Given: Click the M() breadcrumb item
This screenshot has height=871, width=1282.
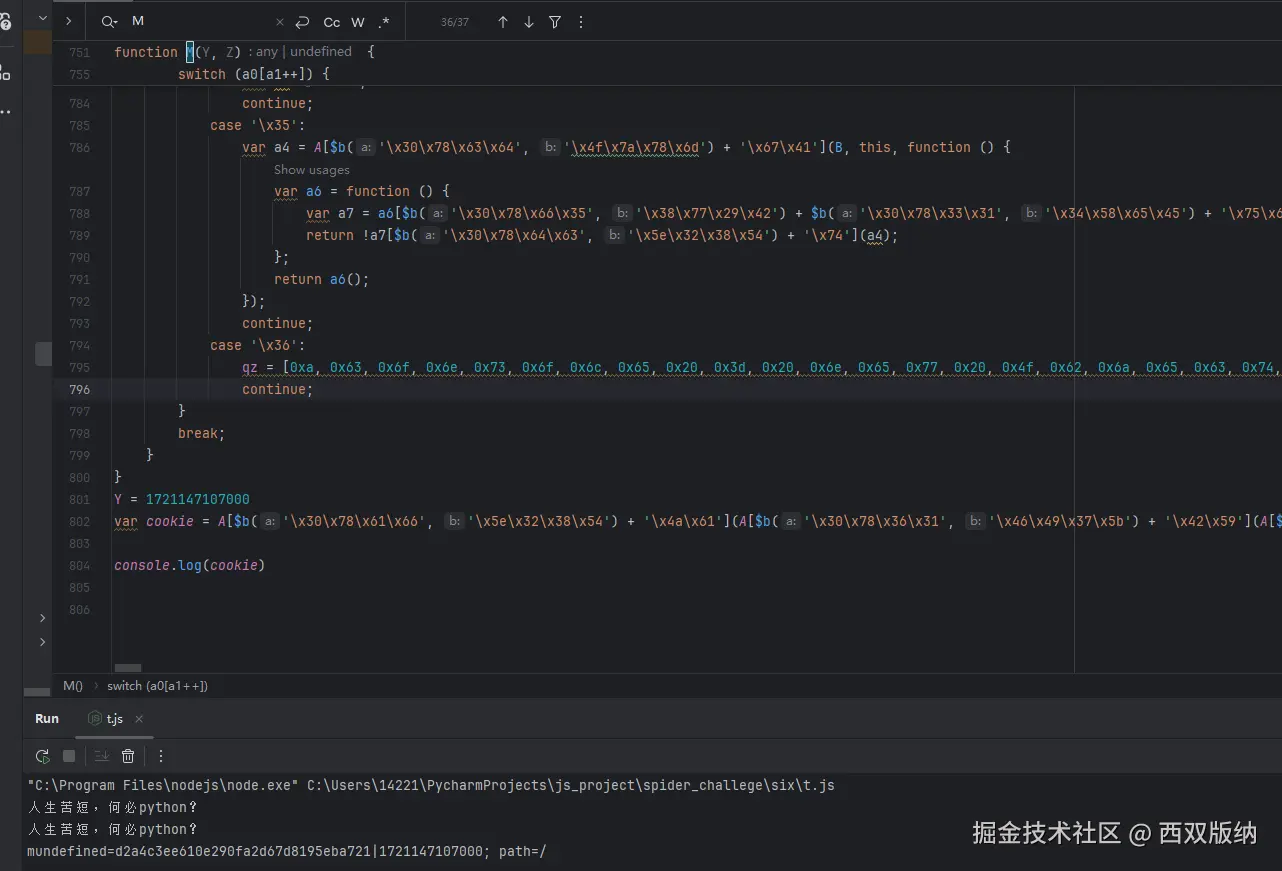Looking at the screenshot, I should [73, 686].
